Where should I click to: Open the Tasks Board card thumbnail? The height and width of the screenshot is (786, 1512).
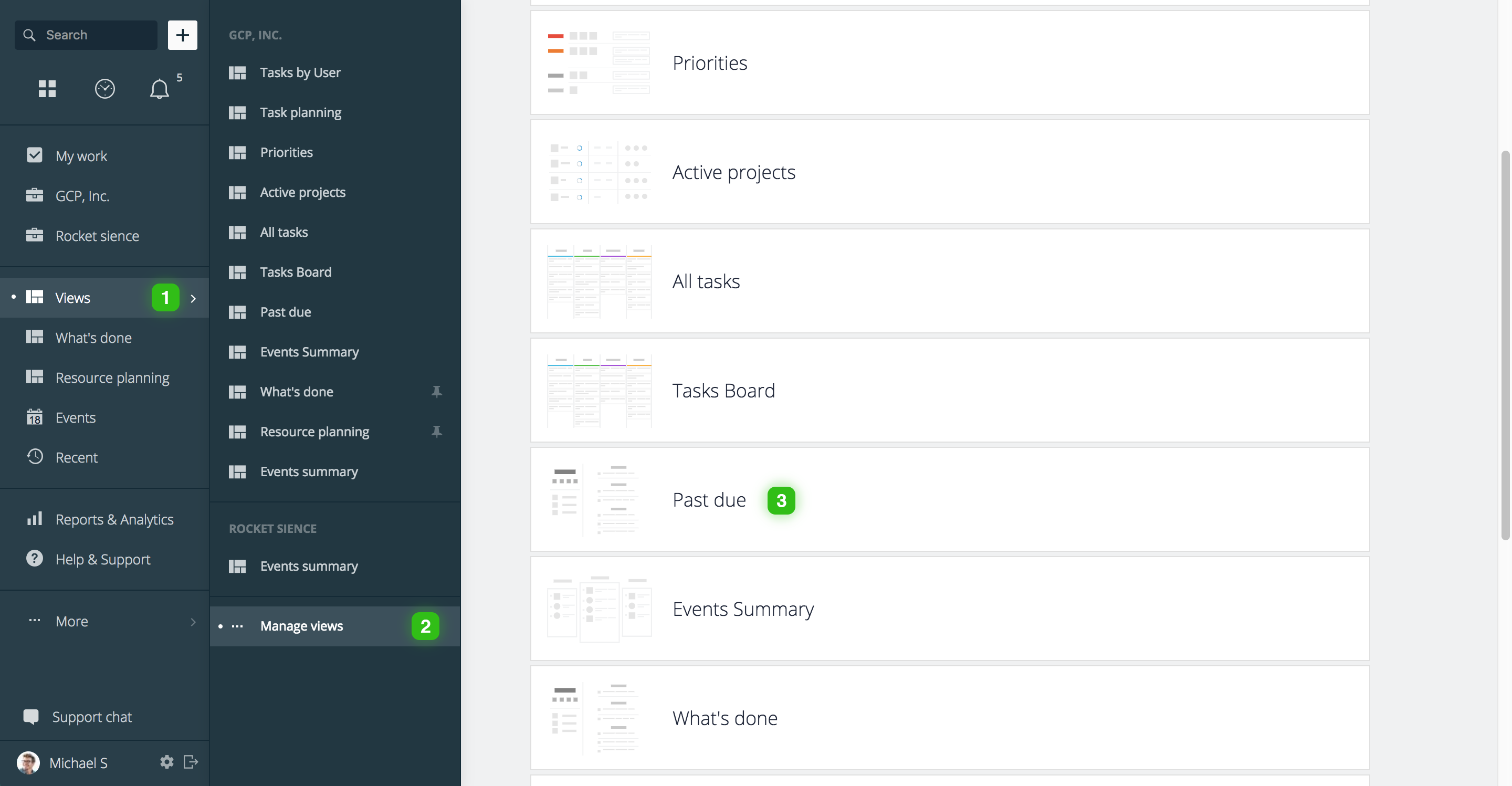598,390
